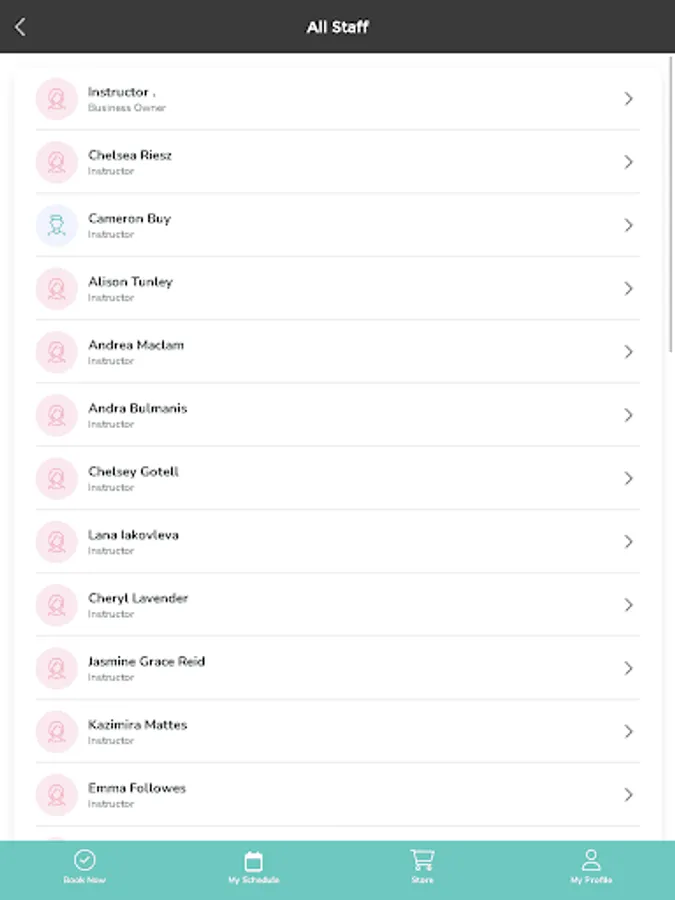Tap the back arrow icon
The width and height of the screenshot is (675, 900).
click(x=20, y=27)
